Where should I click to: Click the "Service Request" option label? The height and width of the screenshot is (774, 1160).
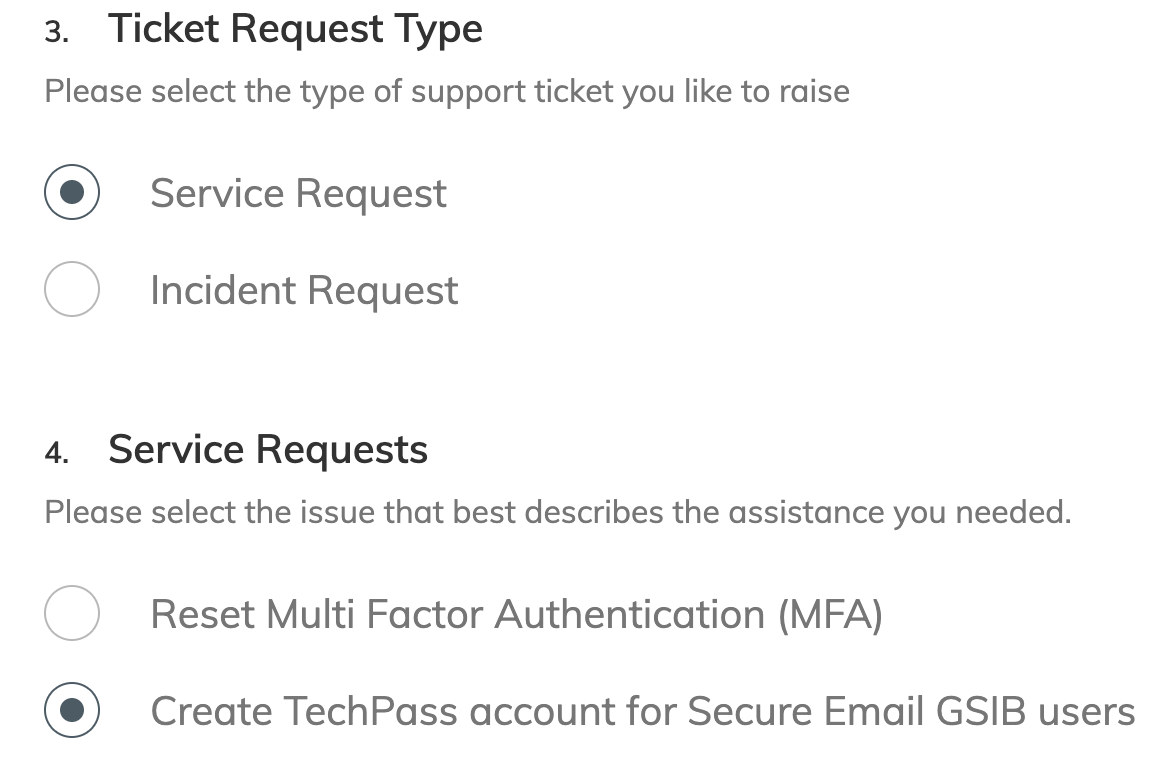tap(298, 193)
